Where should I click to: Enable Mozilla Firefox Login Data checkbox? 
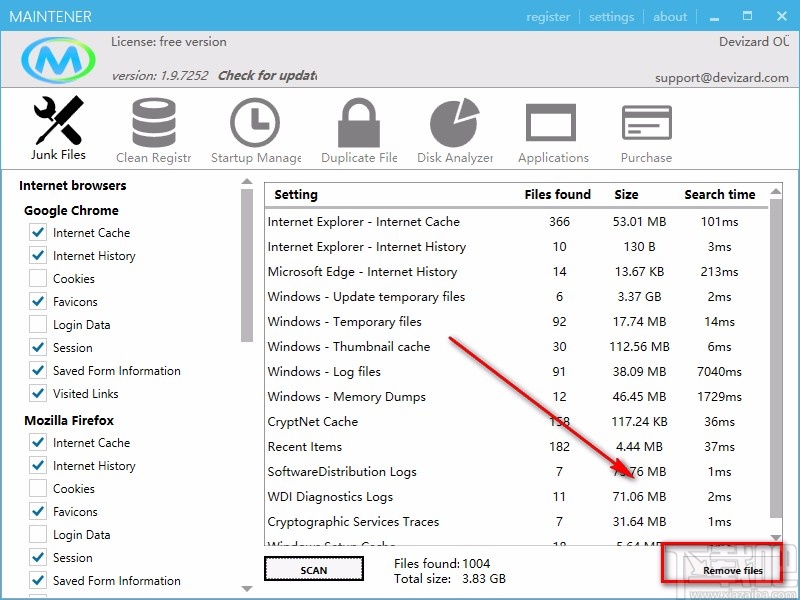(38, 534)
